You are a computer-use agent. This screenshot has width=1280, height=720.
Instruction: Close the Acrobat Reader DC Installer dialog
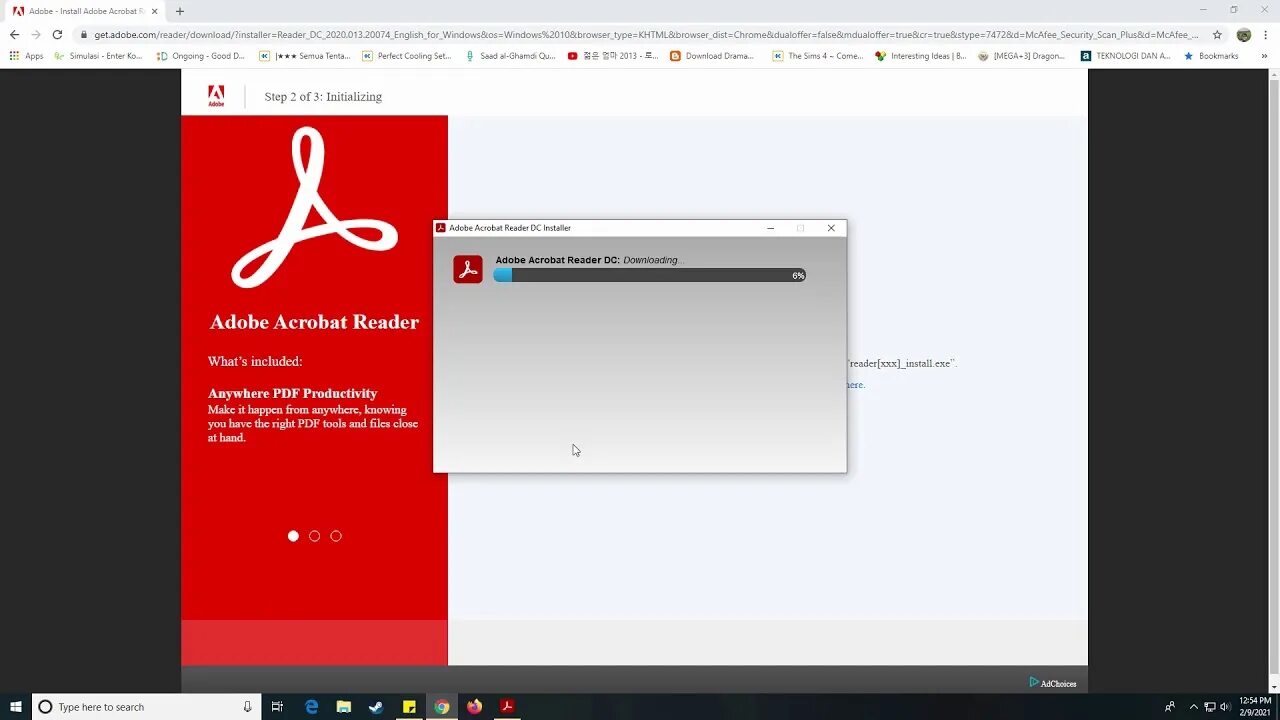831,228
